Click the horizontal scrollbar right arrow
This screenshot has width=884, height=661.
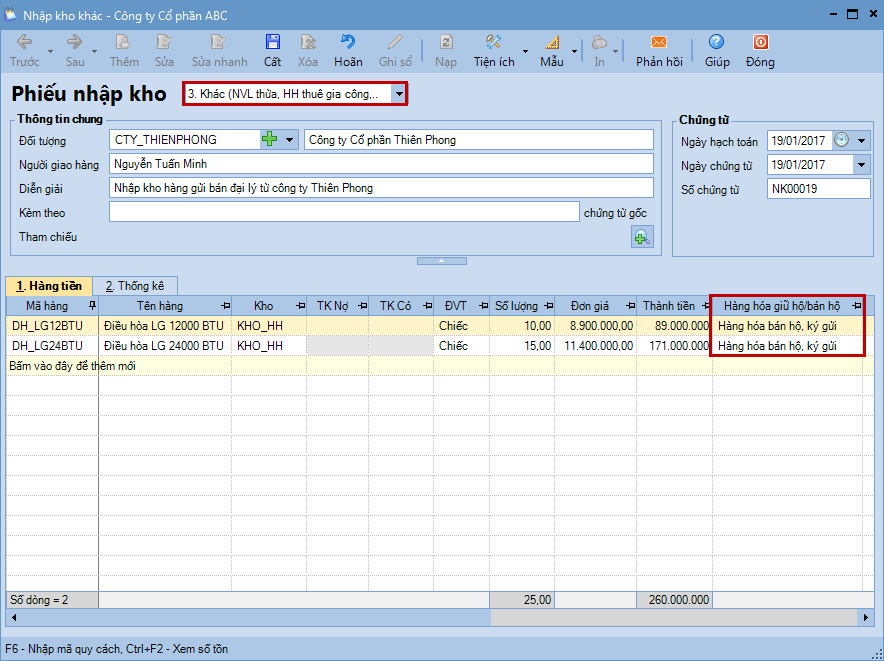click(866, 618)
